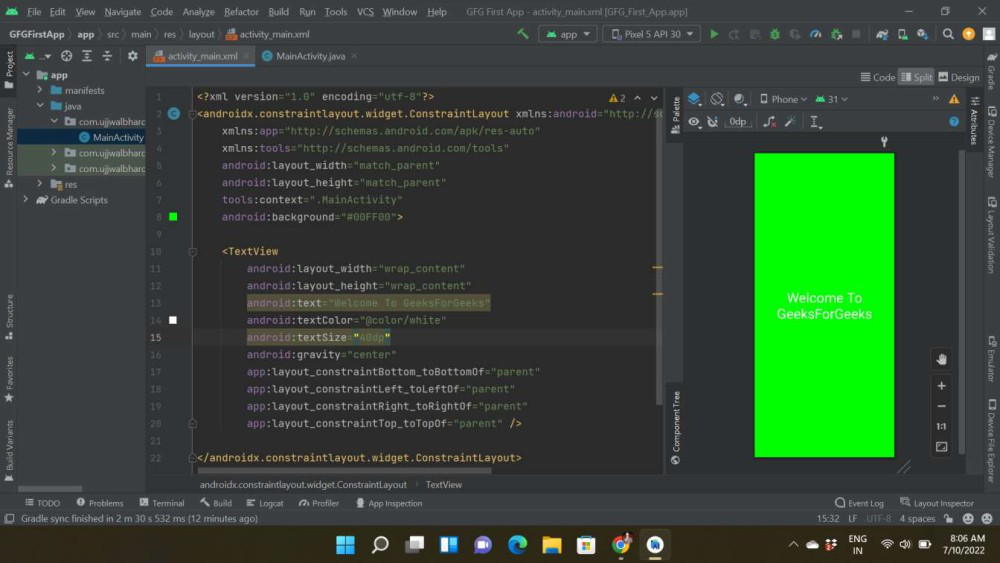1000x563 pixels.
Task: Open the Analyze menu
Action: tap(198, 11)
